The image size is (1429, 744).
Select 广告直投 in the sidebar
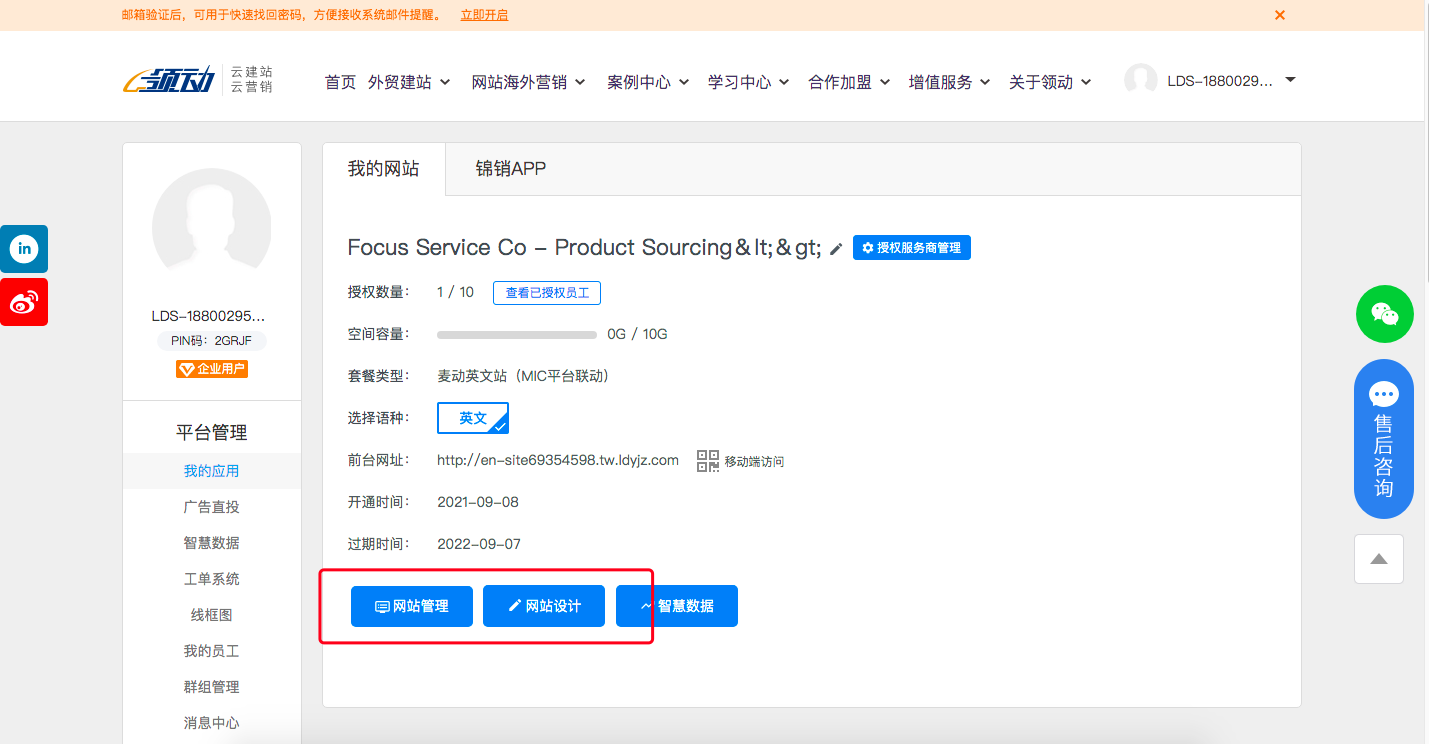[x=211, y=507]
